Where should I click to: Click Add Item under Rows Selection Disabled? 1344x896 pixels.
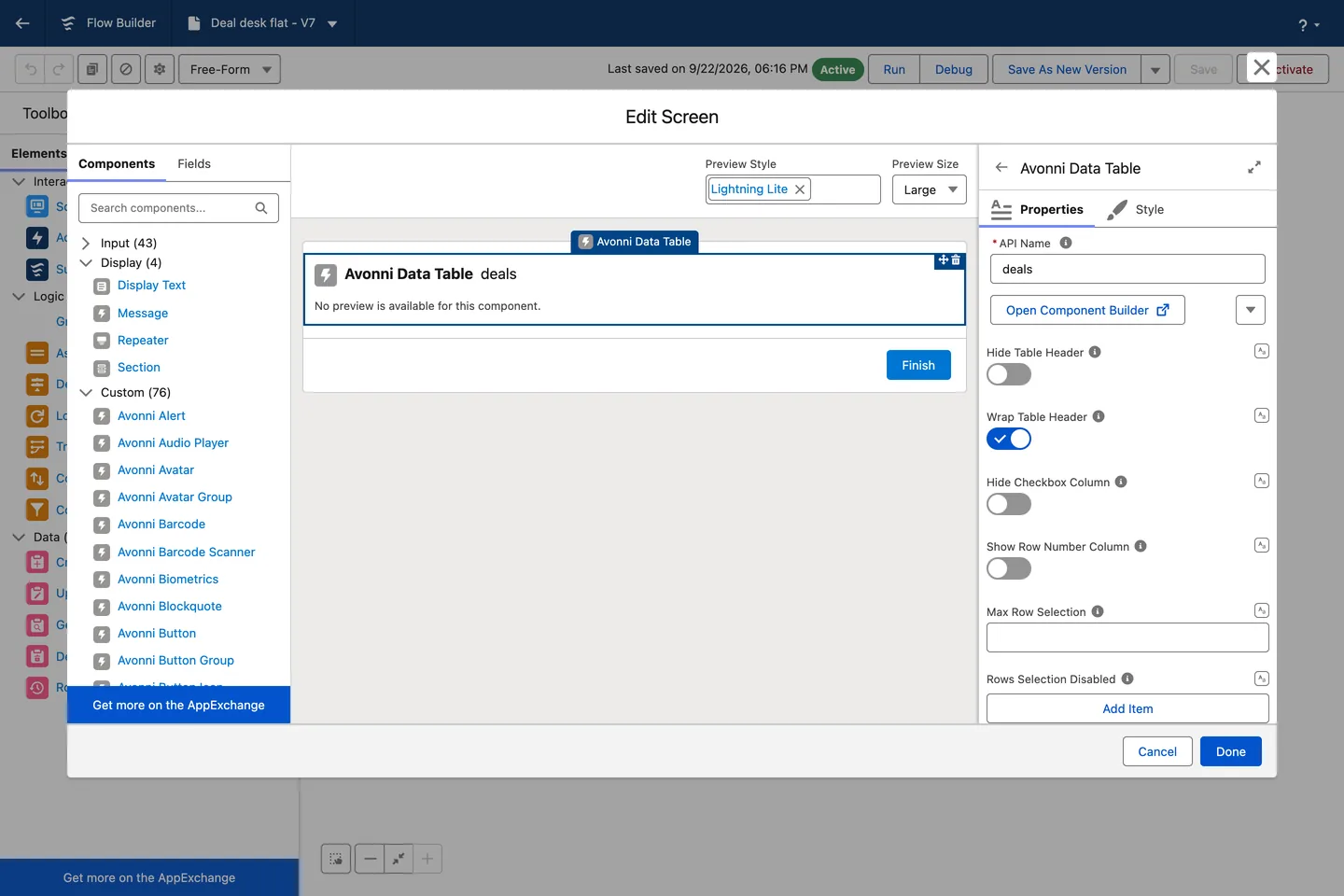(x=1127, y=708)
